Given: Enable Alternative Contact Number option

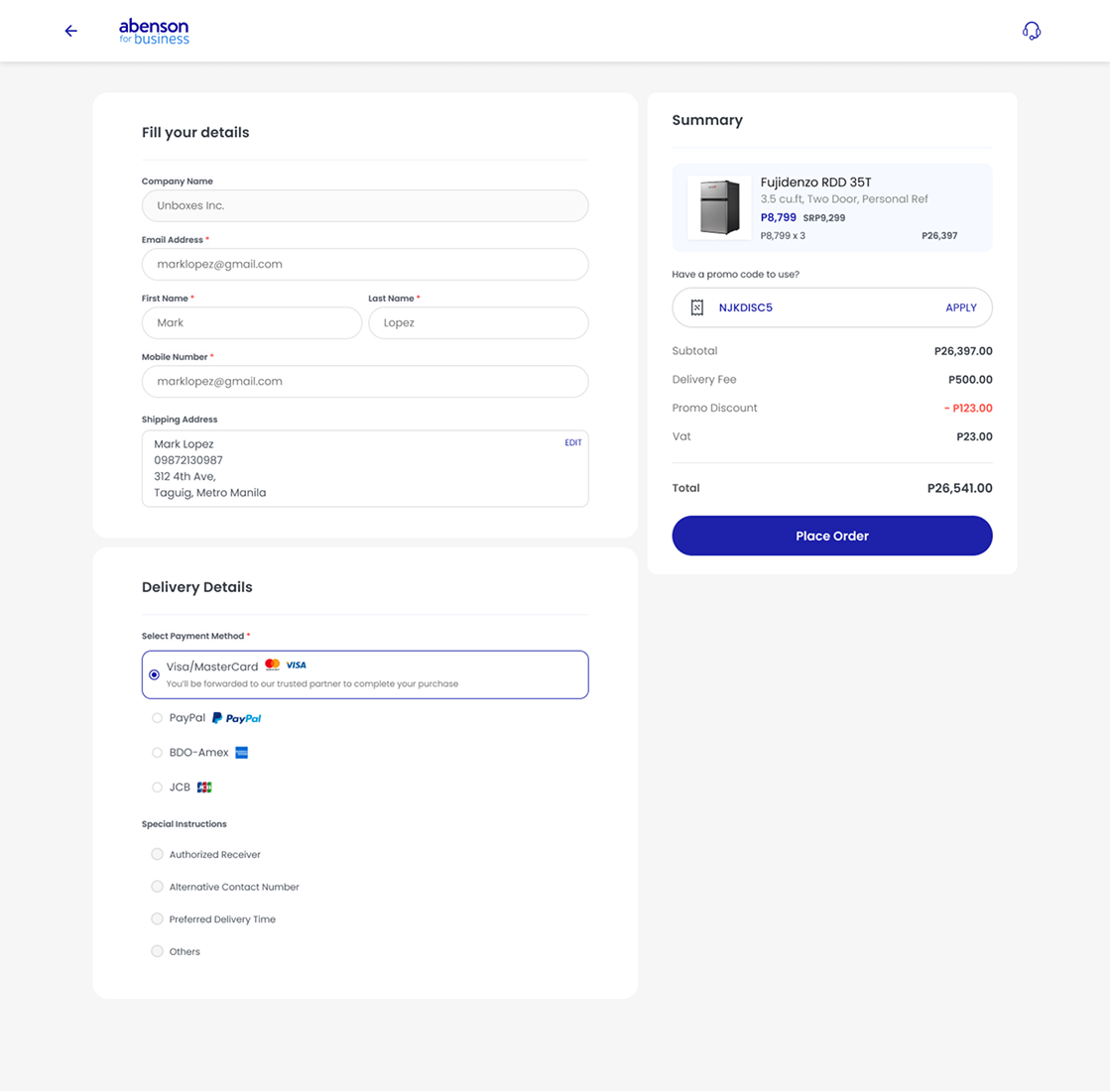Looking at the screenshot, I should pos(157,887).
